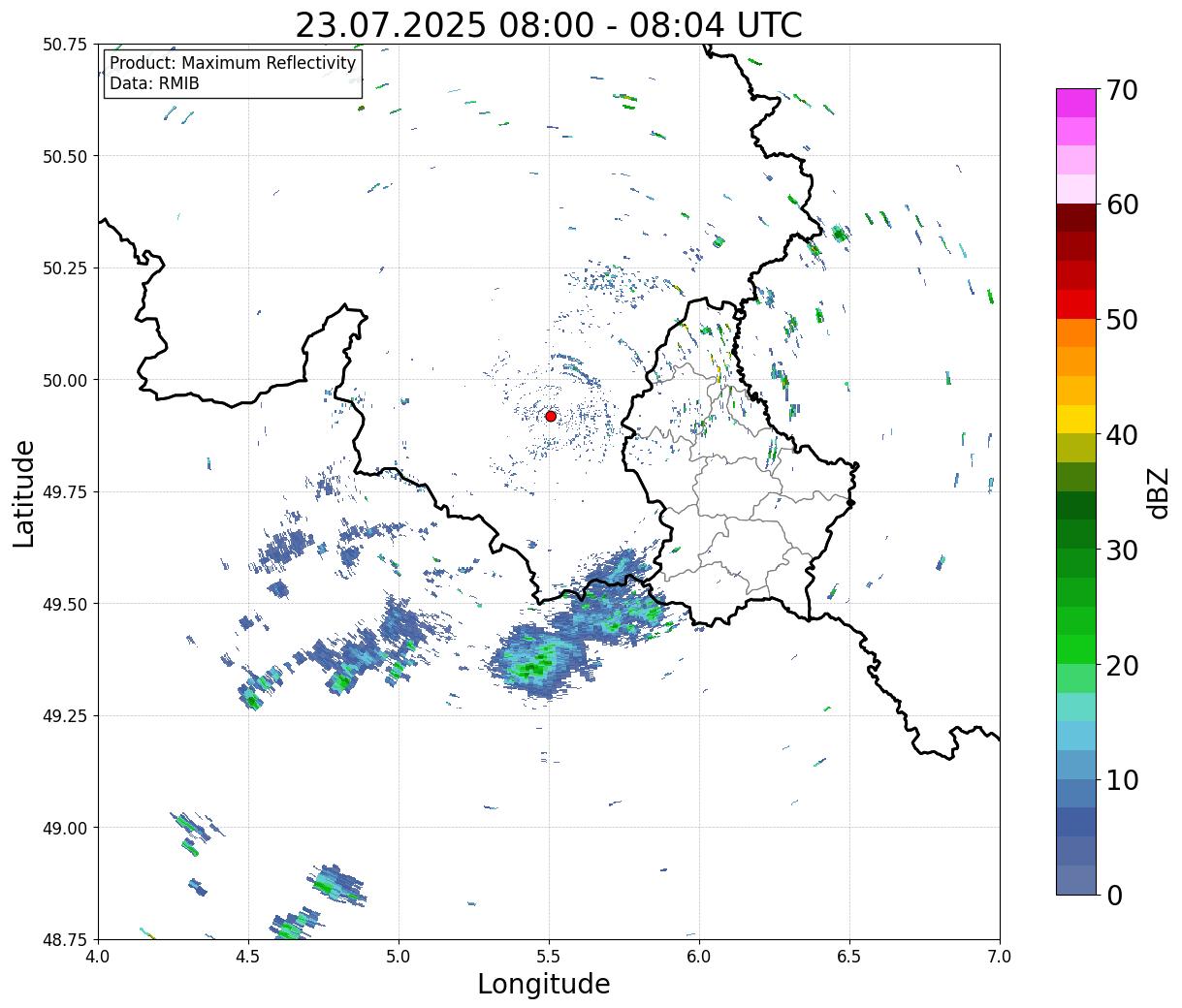Click the latitude tick label 50.00
This screenshot has height=1008, width=1182.
point(65,380)
